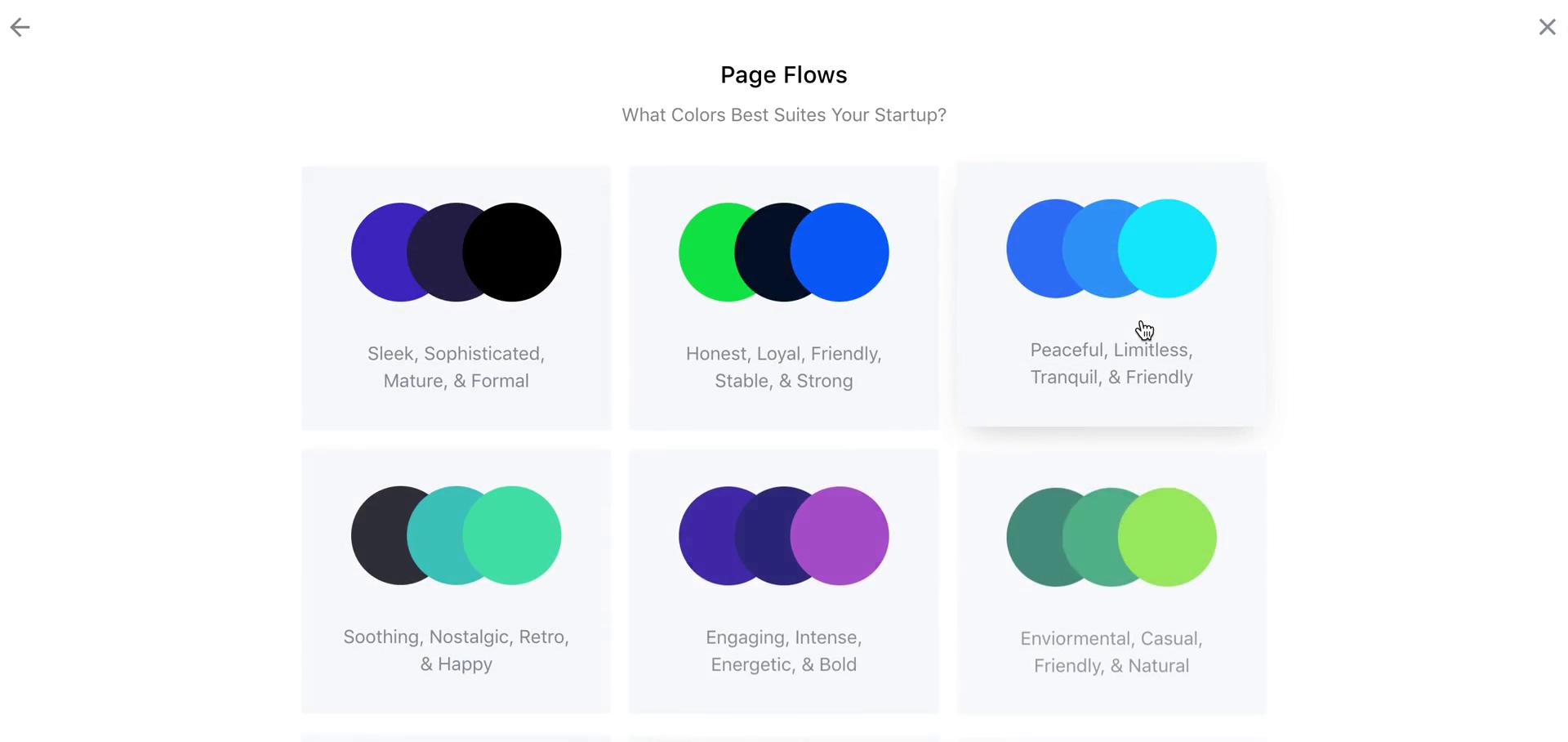This screenshot has height=742, width=1568.
Task: Click the black circle in Sleek palette
Action: tap(512, 253)
